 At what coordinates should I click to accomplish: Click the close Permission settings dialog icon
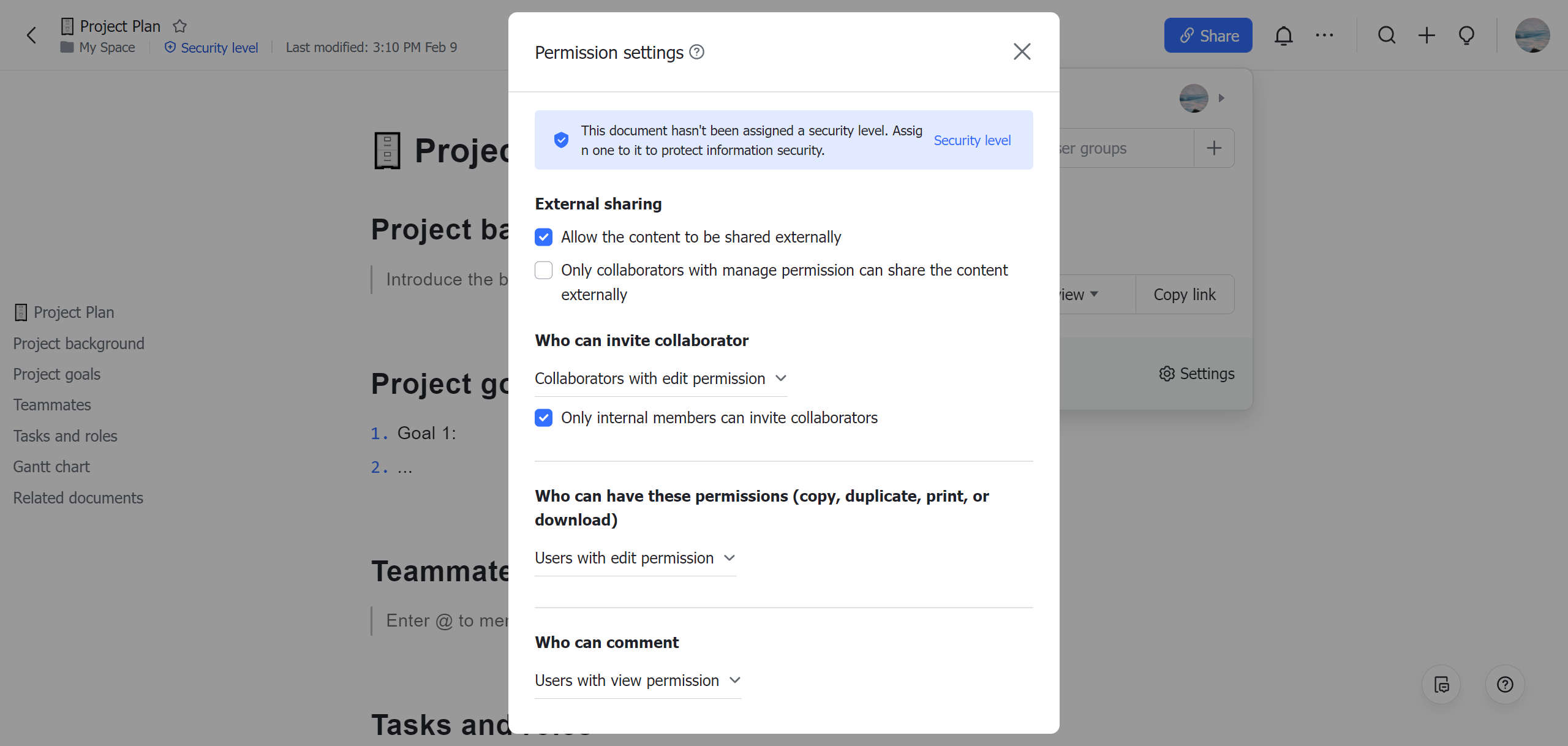1022,51
